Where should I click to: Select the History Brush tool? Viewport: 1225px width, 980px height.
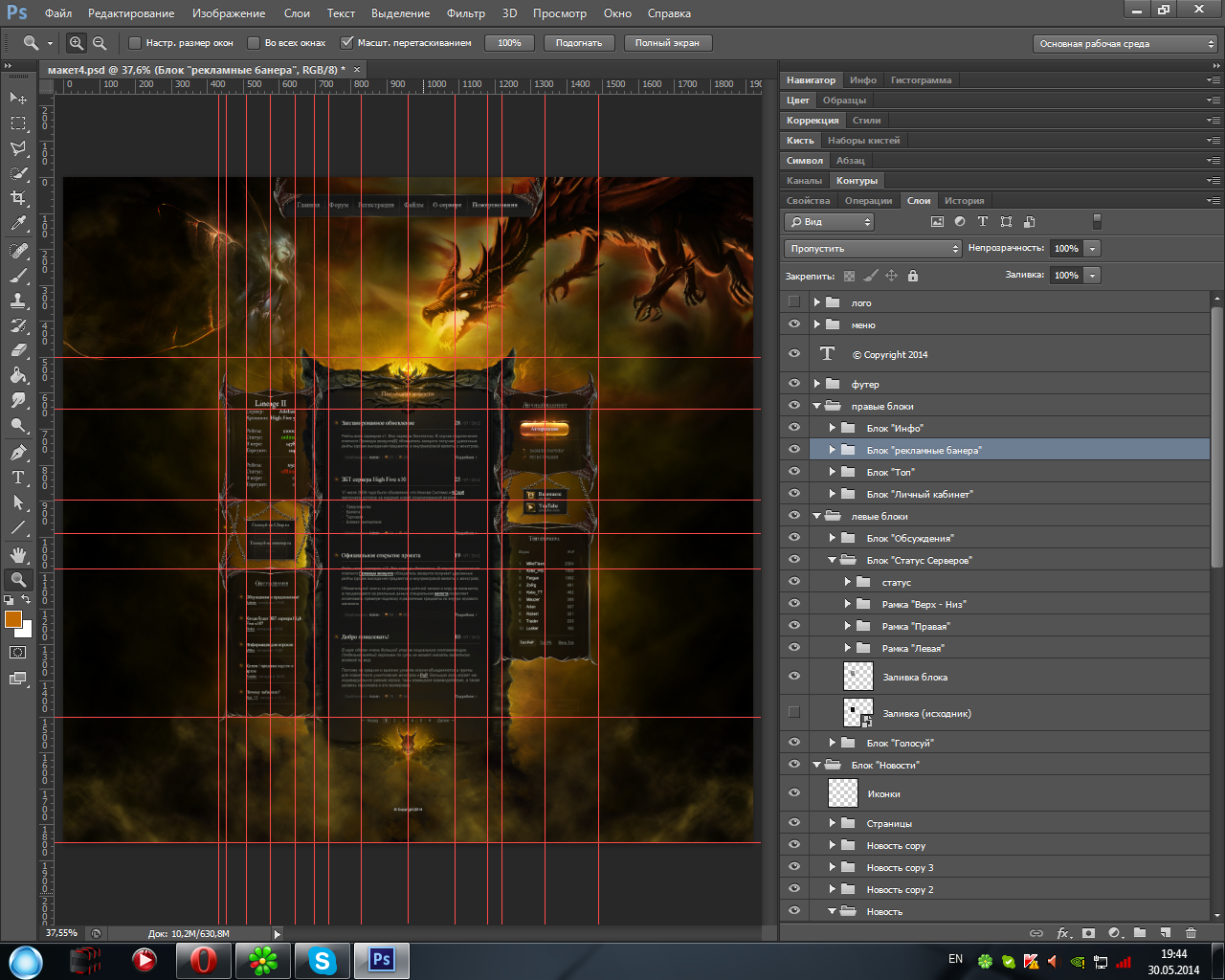click(18, 325)
